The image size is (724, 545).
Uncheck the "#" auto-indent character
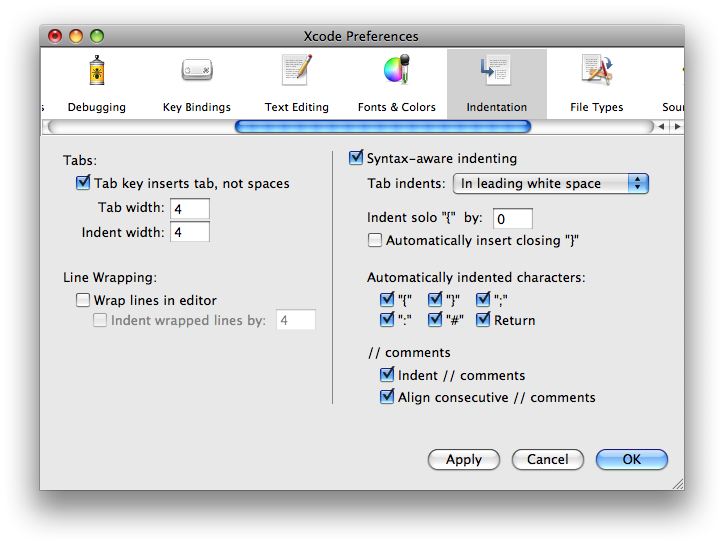click(x=435, y=320)
